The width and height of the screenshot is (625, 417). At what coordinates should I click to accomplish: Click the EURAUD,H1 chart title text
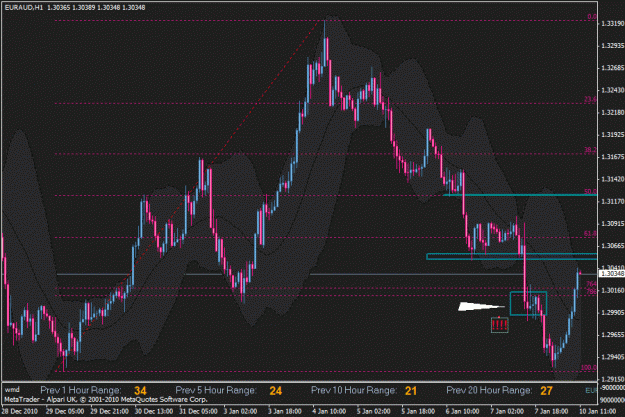coord(24,8)
